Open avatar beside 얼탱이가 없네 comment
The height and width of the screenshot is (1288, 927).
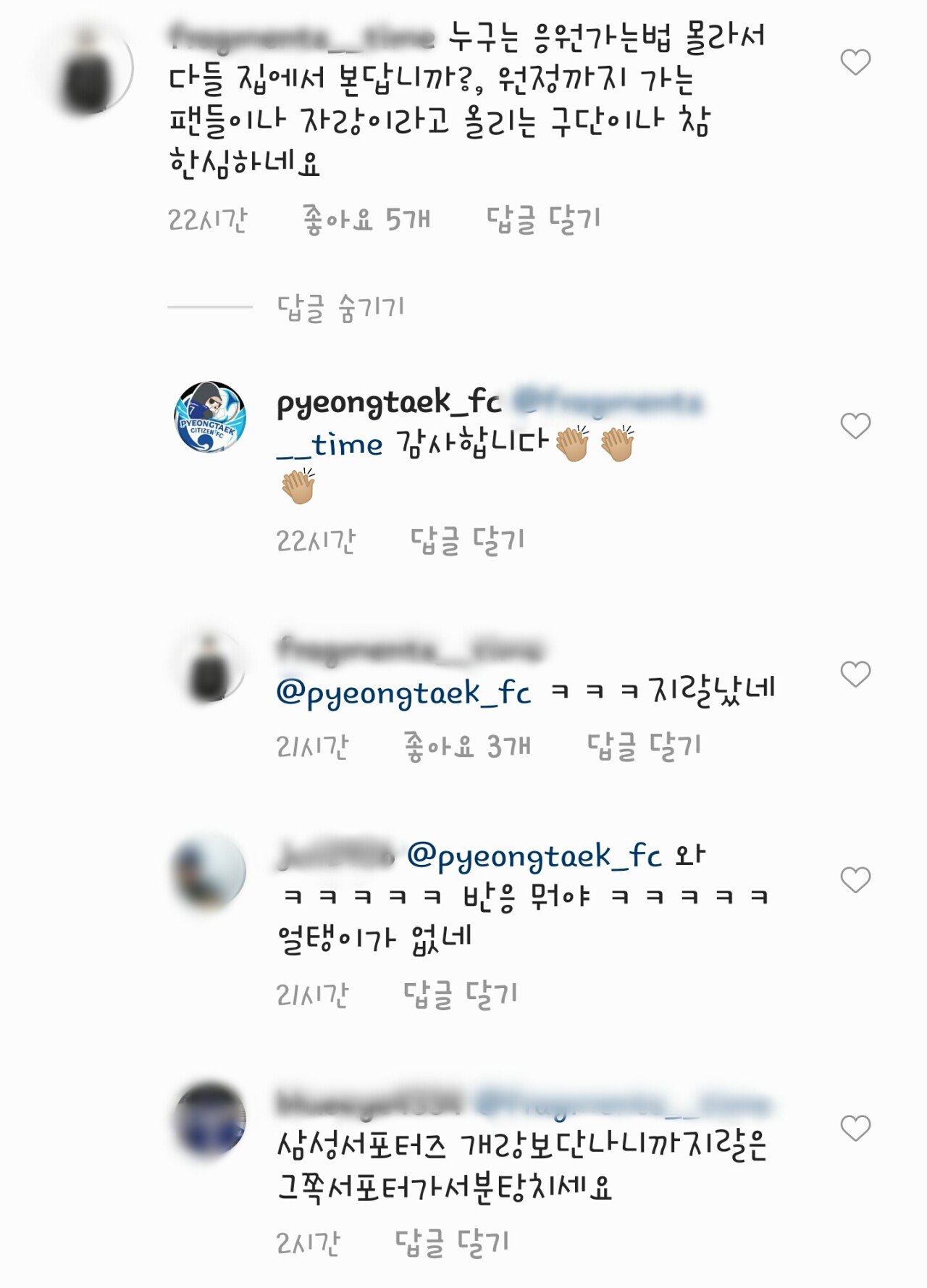pos(210,871)
